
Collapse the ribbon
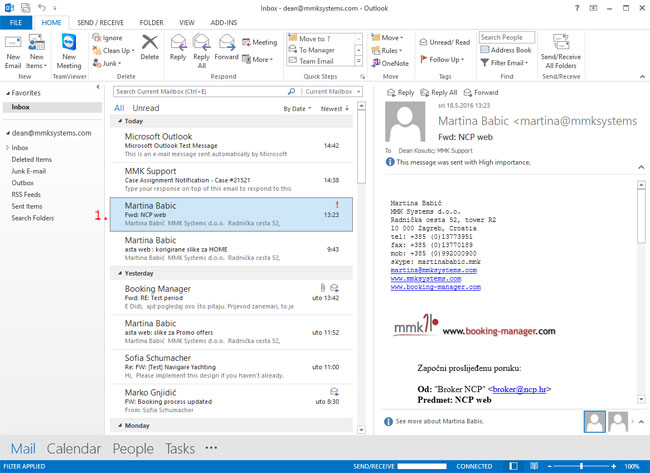[x=642, y=77]
